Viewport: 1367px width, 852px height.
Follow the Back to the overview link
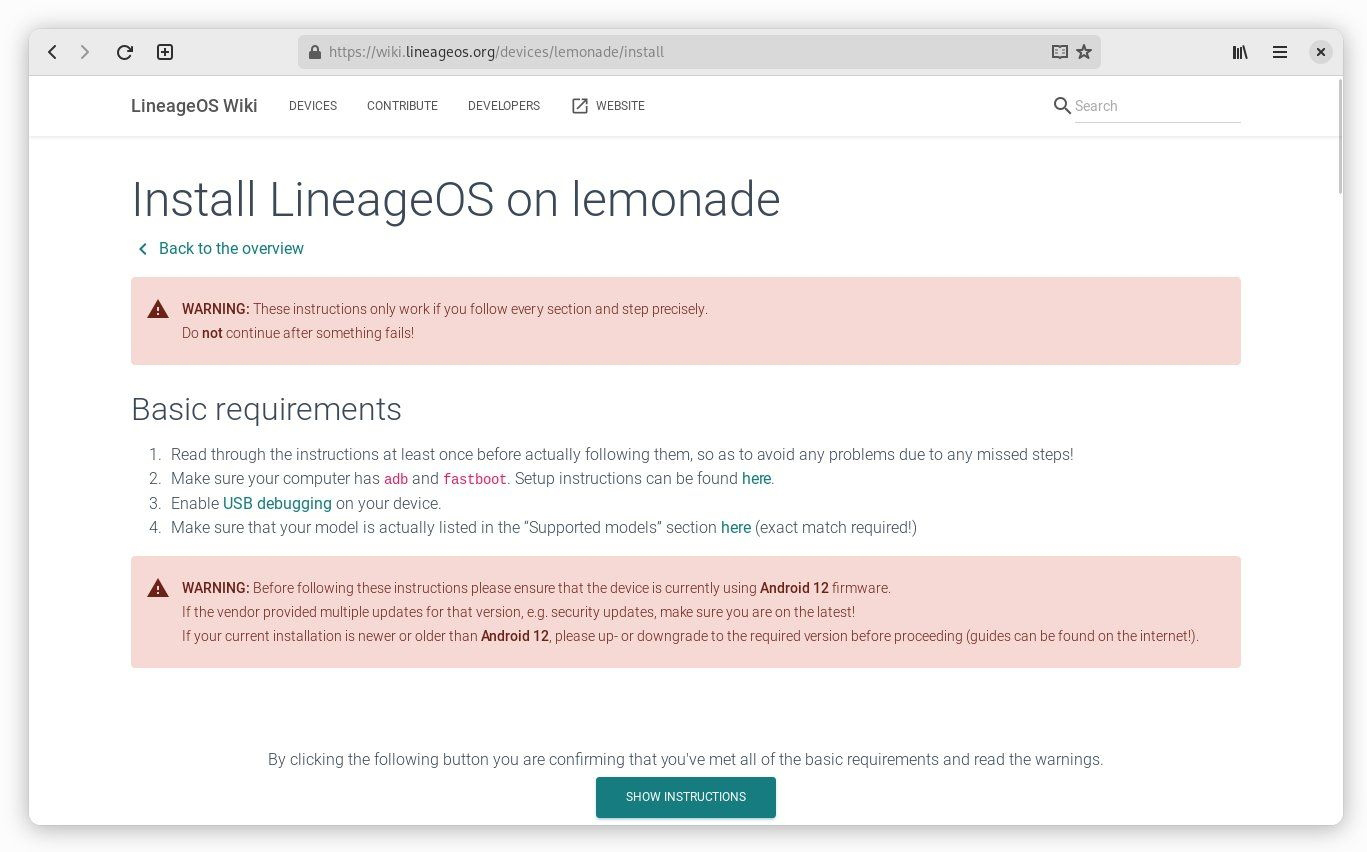click(x=231, y=249)
